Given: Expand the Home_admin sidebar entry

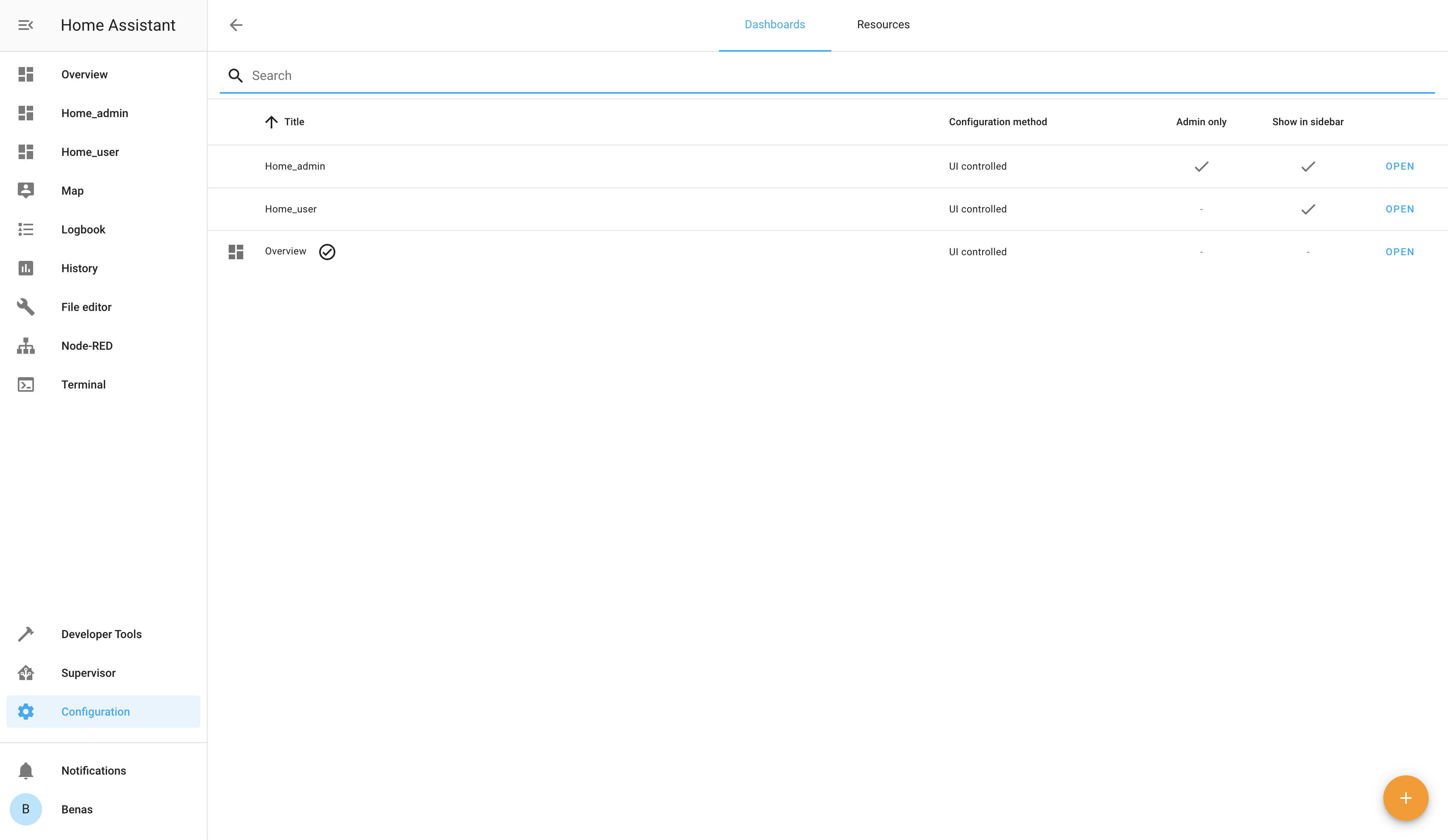Looking at the screenshot, I should [94, 113].
